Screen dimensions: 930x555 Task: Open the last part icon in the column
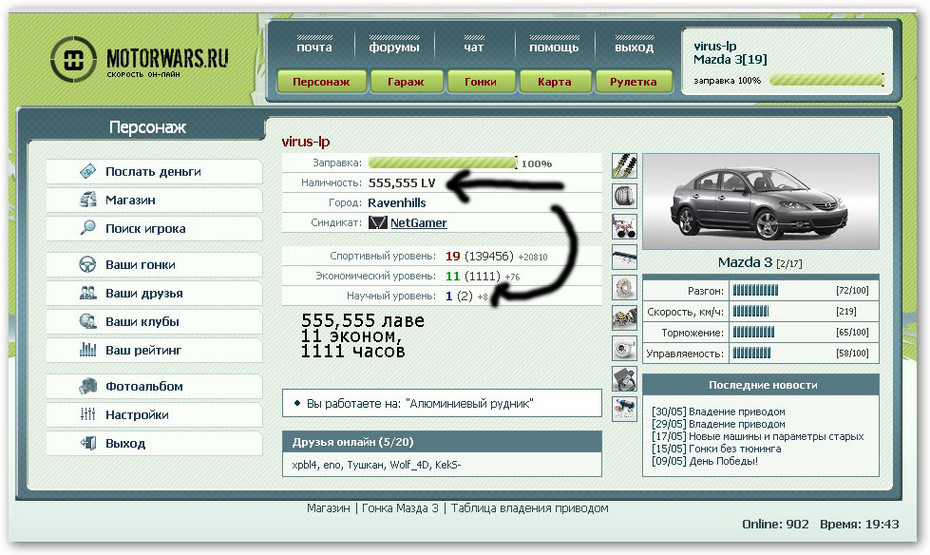point(624,409)
